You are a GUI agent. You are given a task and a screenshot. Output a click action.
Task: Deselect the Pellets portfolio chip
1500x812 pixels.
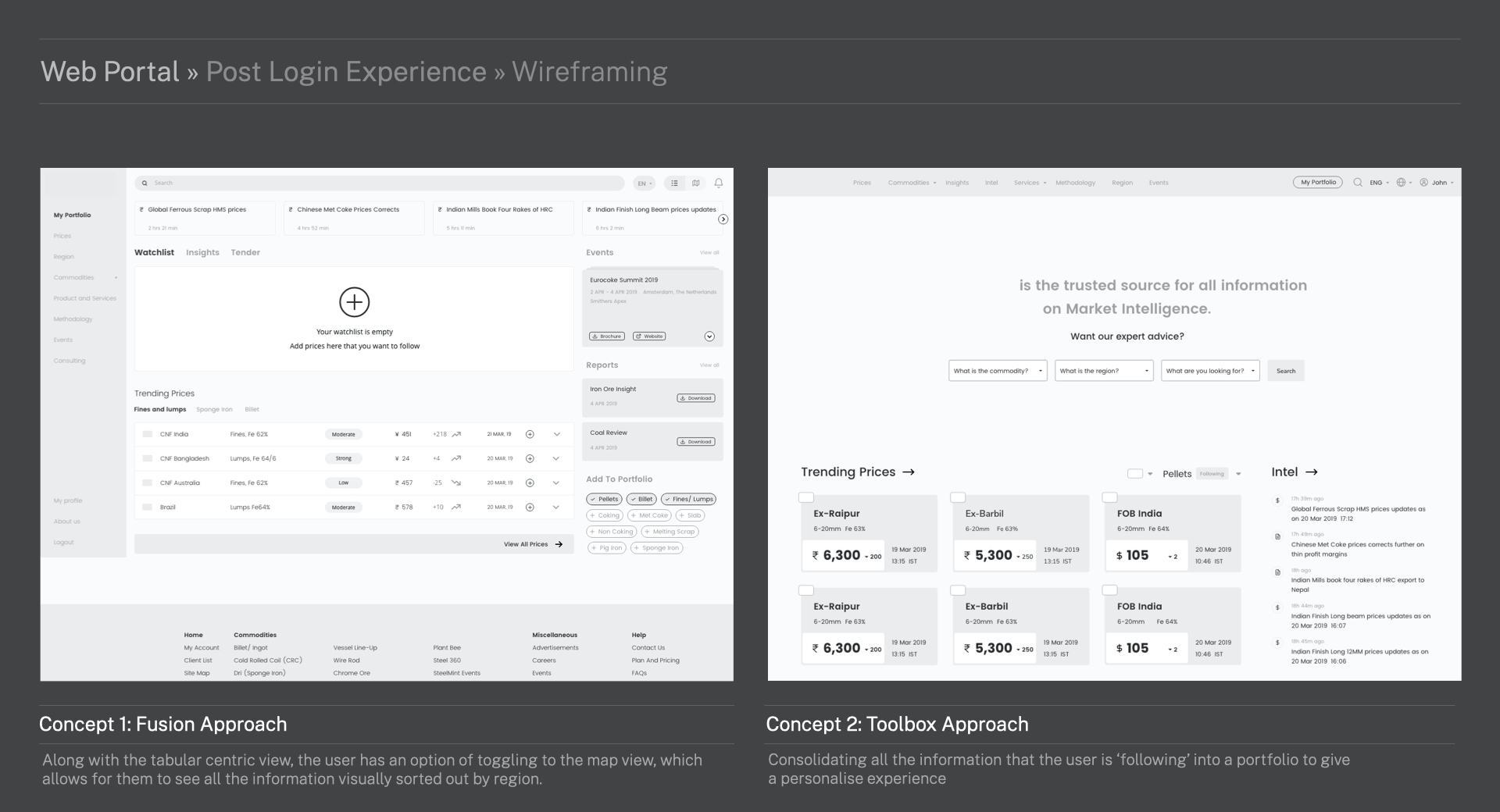[604, 500]
